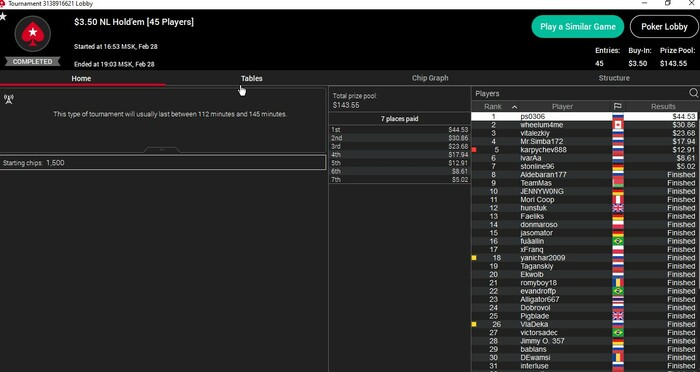
Task: Open the Chip Graph tab
Action: (x=430, y=78)
